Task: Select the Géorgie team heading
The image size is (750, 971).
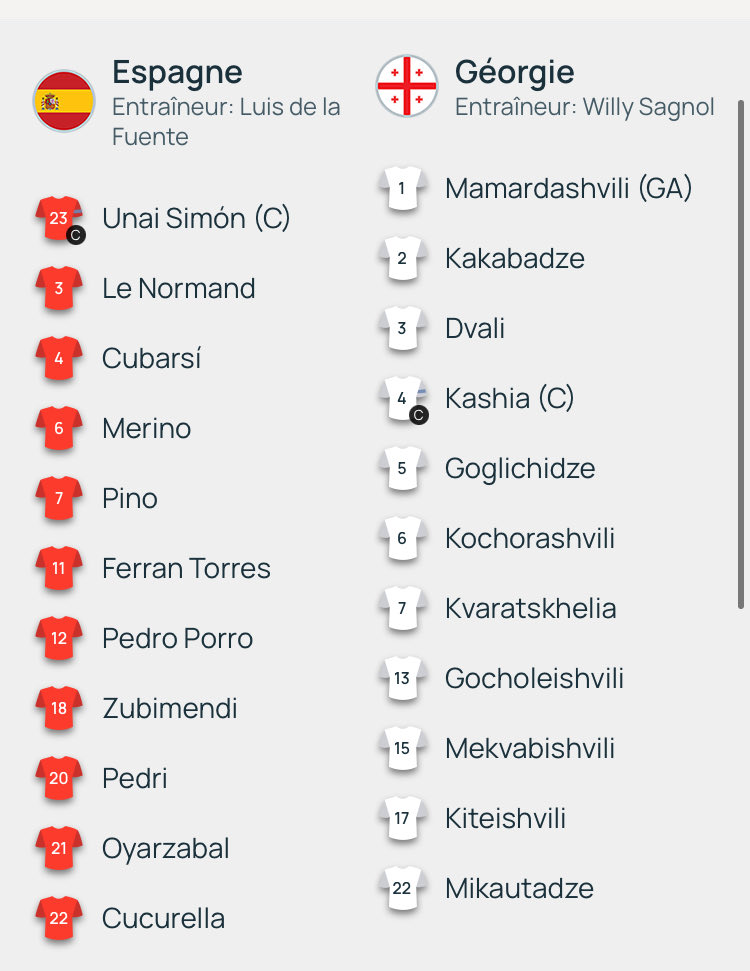Action: pos(515,72)
